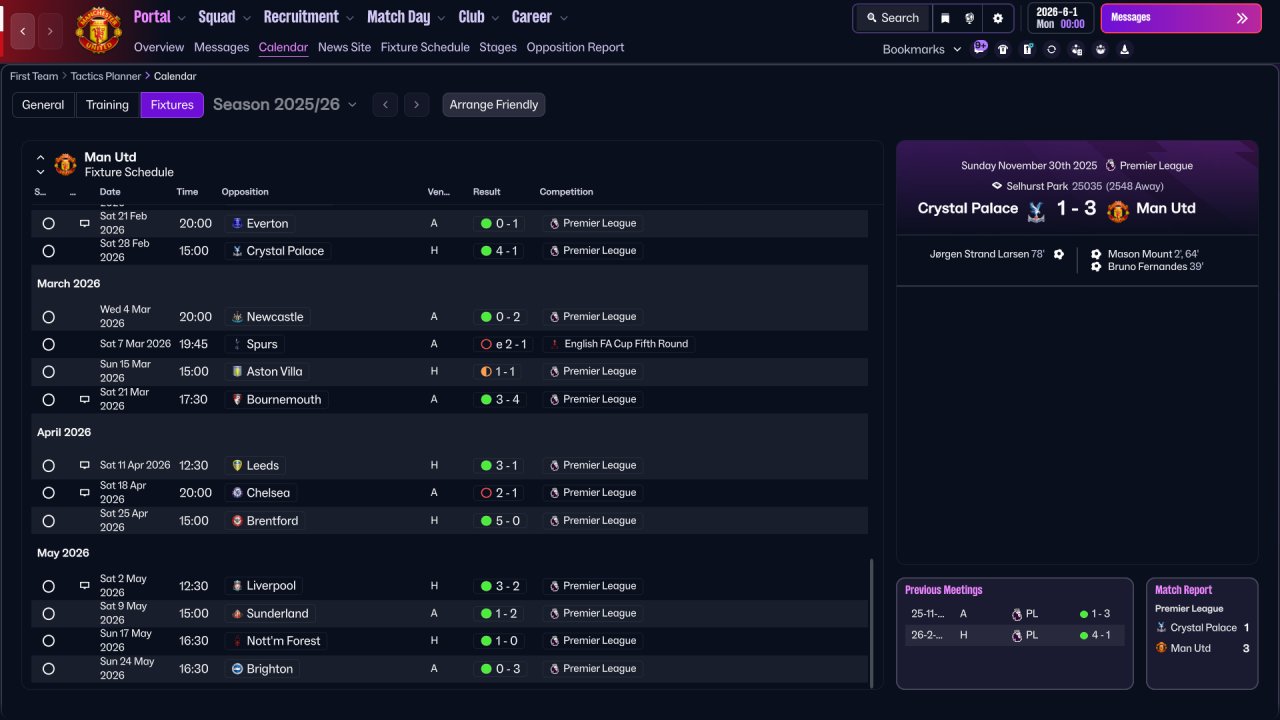The width and height of the screenshot is (1280, 720).
Task: Click the Everton club badge in fixtures list
Action: [237, 223]
